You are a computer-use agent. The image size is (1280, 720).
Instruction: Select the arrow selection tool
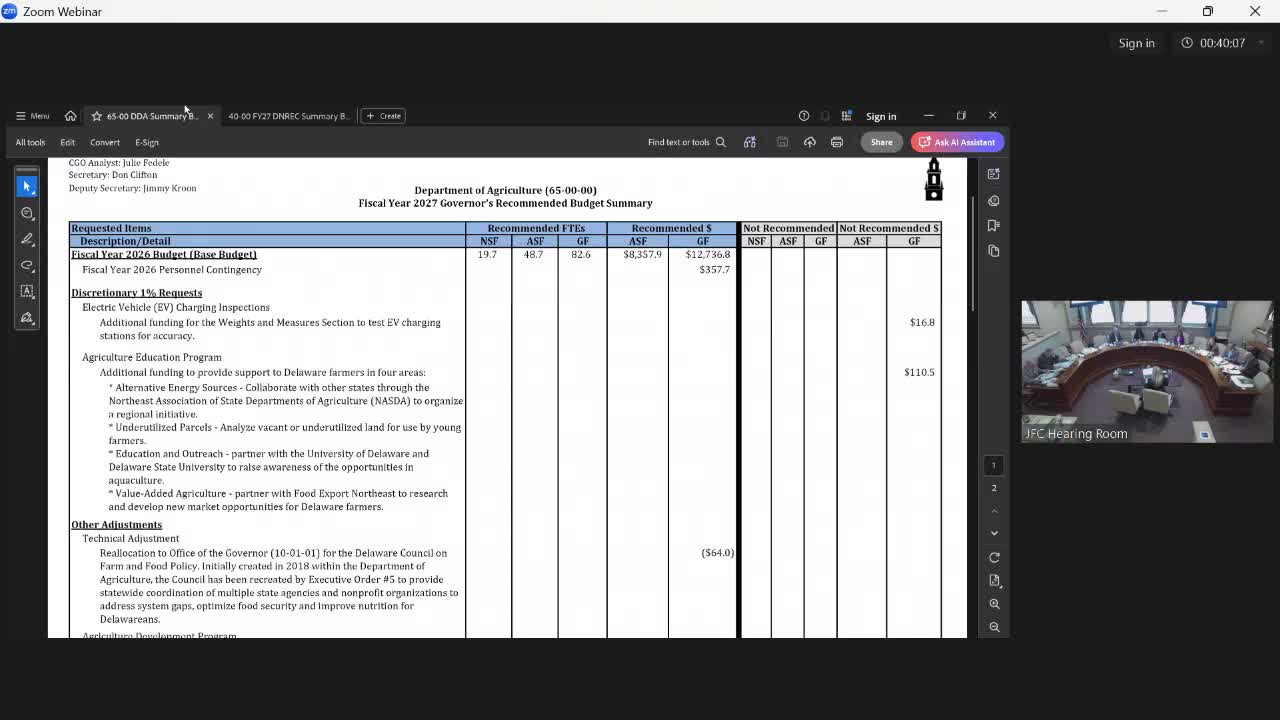[x=27, y=186]
